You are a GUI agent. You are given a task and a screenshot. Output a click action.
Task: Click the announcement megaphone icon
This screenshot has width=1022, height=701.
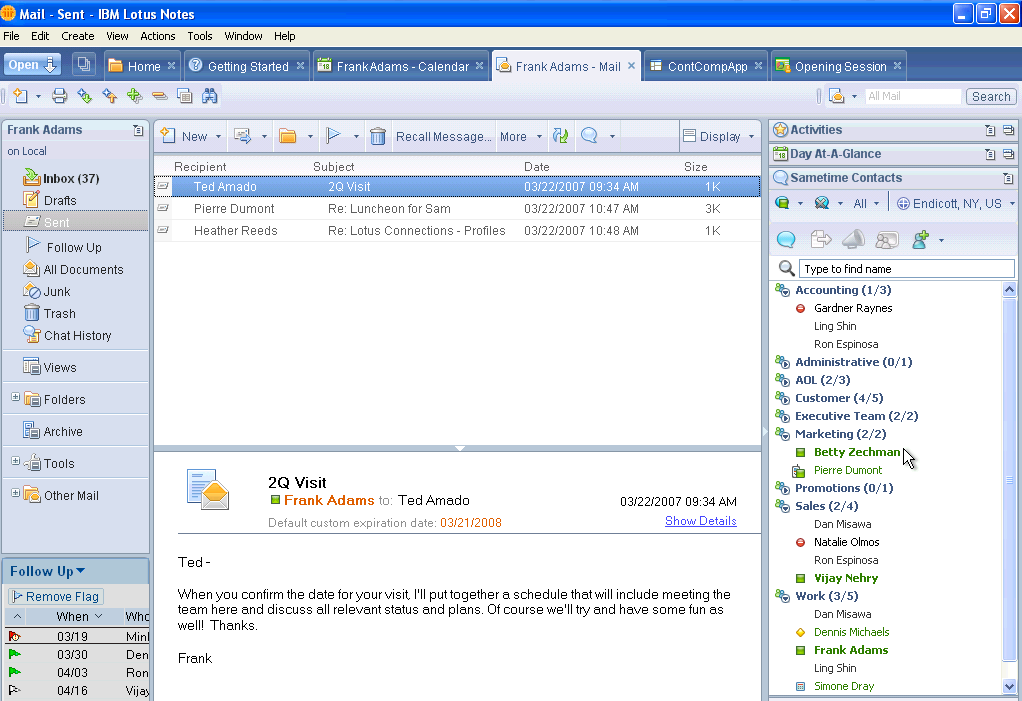[853, 239]
